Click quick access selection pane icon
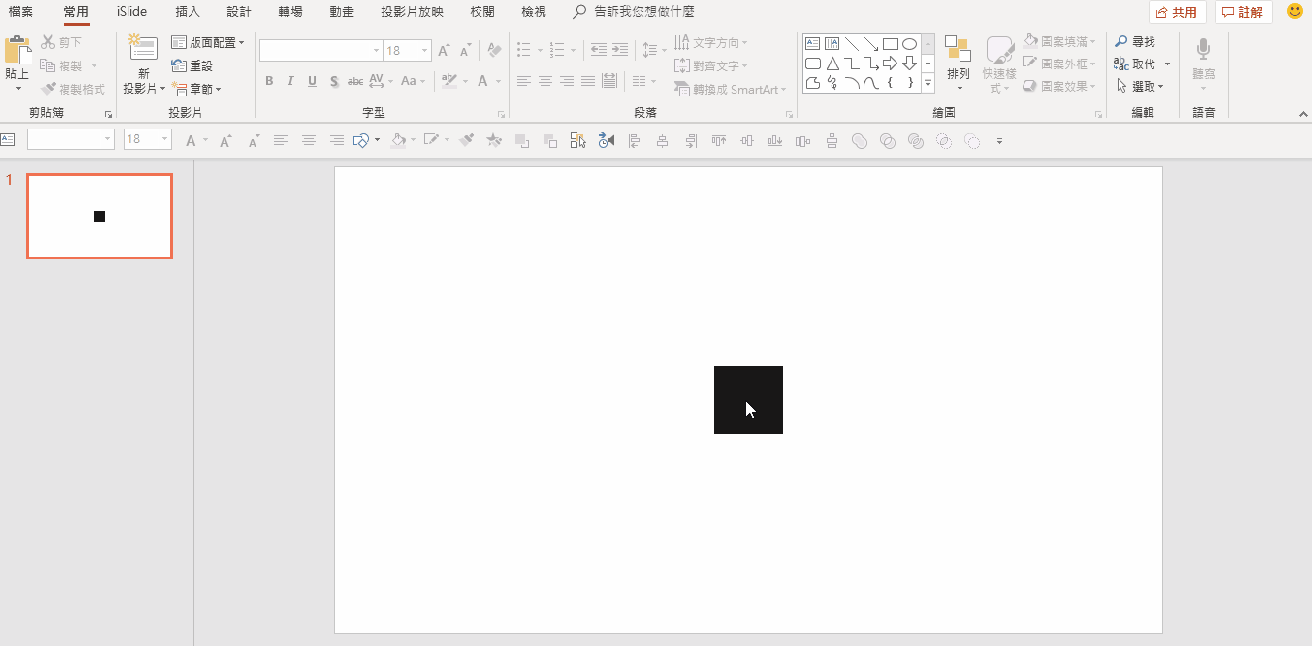The height and width of the screenshot is (646, 1312). 578,141
